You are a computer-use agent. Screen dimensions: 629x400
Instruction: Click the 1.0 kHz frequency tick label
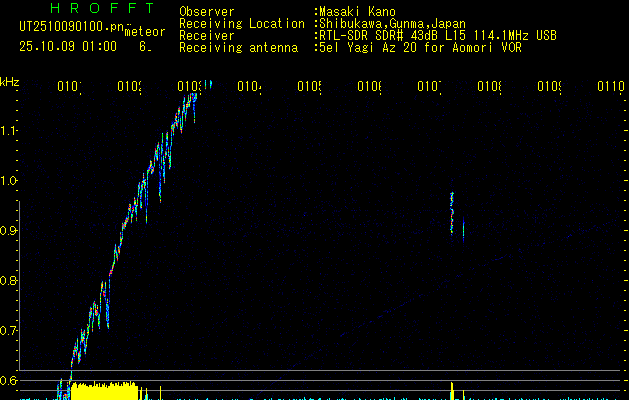click(9, 181)
